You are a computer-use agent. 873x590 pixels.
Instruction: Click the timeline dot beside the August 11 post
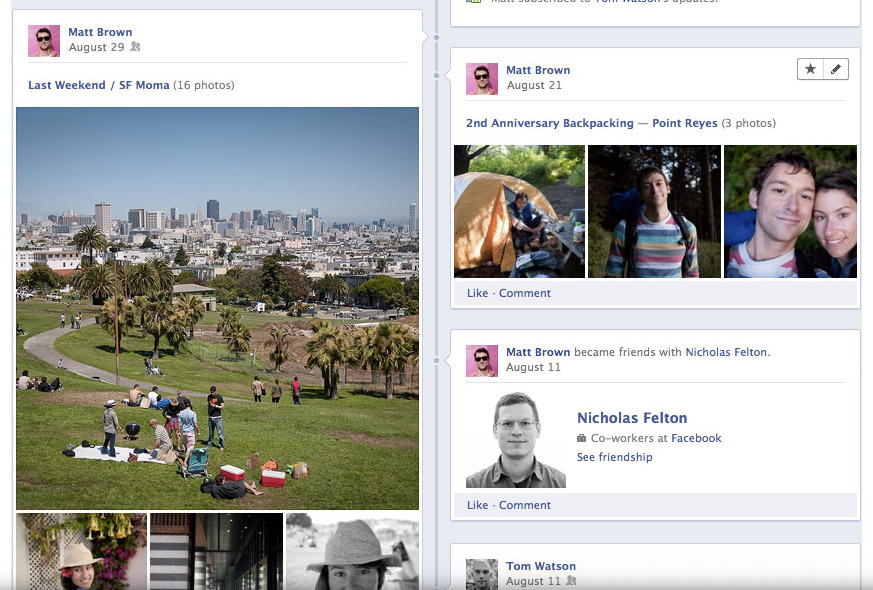coord(436,361)
